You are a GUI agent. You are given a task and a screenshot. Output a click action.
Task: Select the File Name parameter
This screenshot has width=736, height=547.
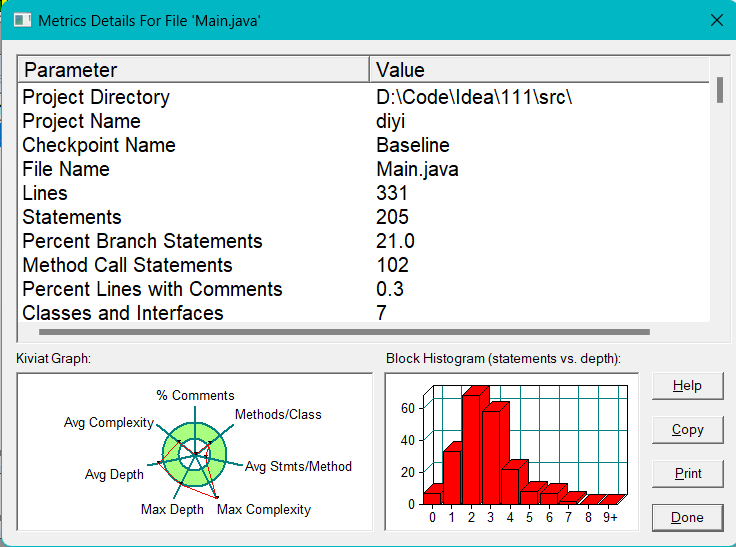66,169
